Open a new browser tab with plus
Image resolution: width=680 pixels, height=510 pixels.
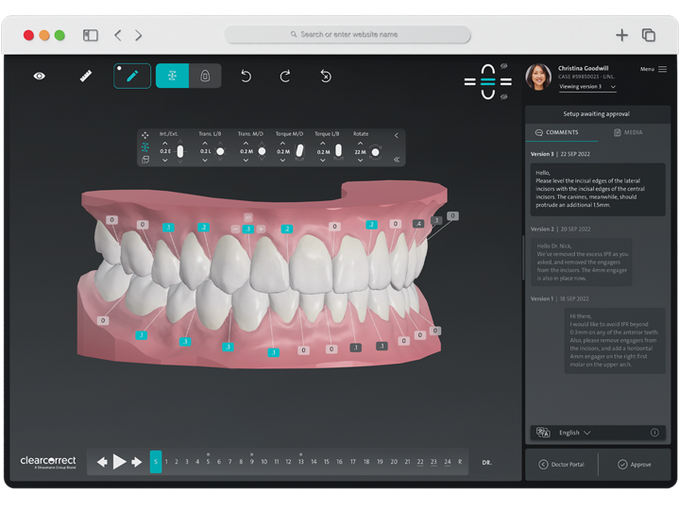(x=621, y=35)
